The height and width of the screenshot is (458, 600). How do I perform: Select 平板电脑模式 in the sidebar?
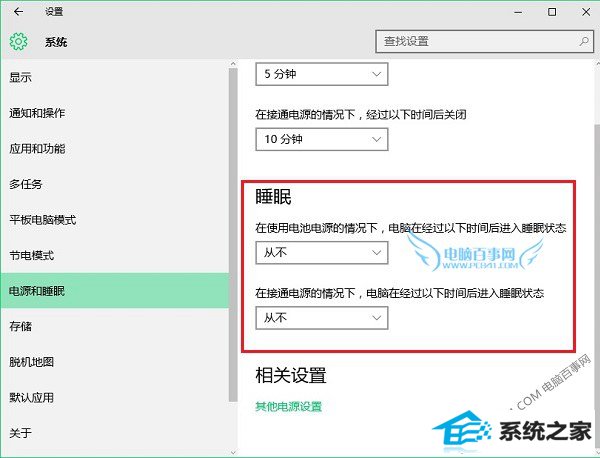43,220
